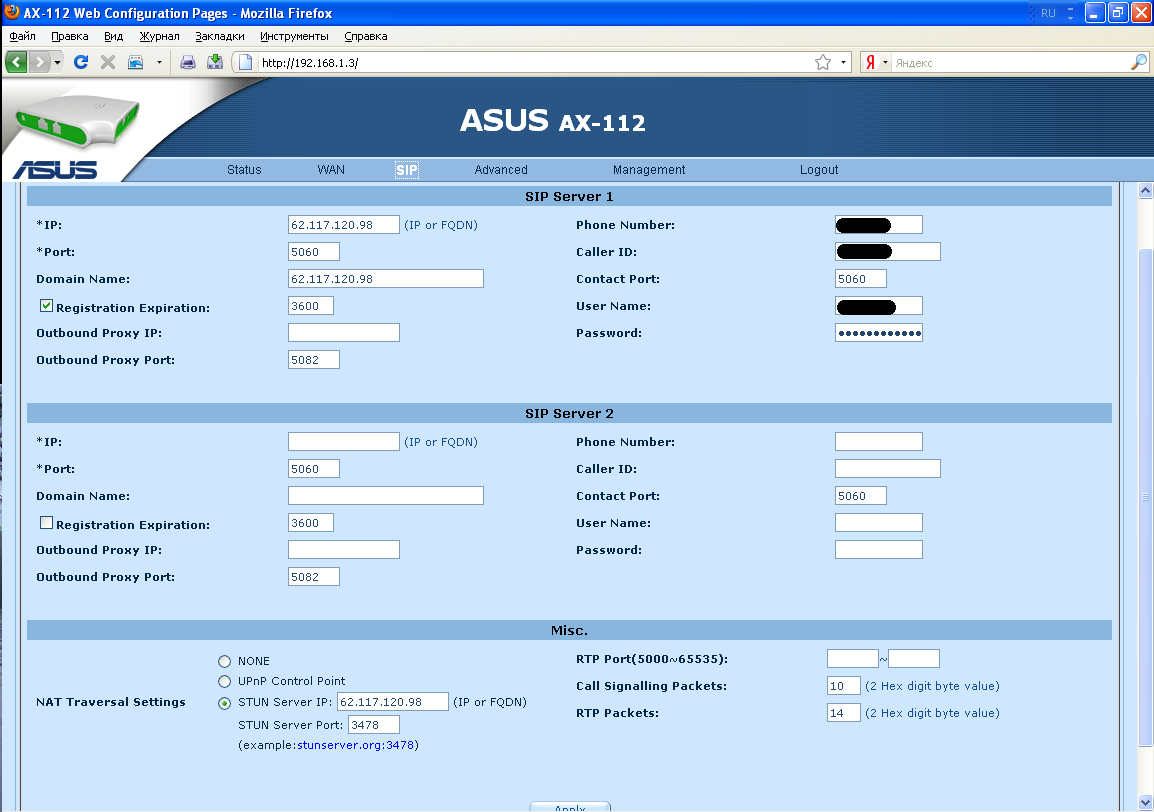Screen dimensions: 1154x812
Task: Click SIP Server 1 Domain Name field
Action: point(386,279)
